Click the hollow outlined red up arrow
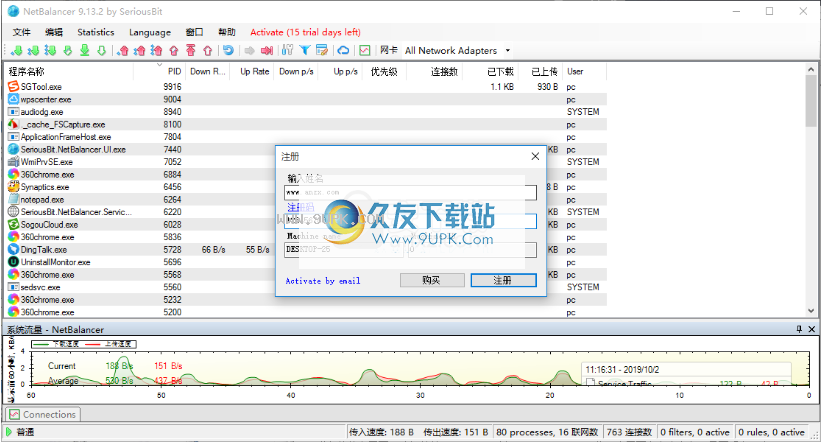 click(x=207, y=51)
